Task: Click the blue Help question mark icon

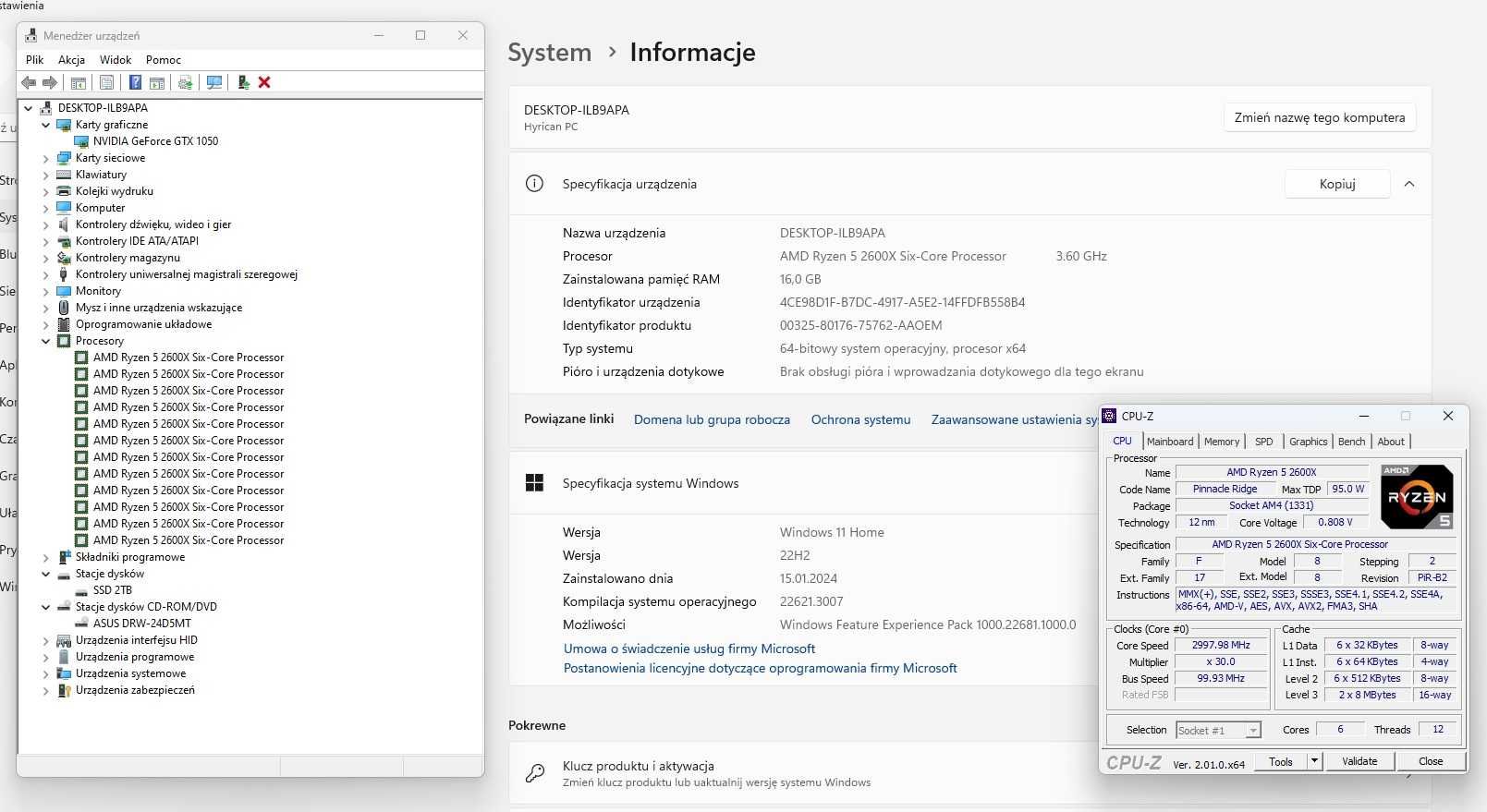Action: click(135, 82)
